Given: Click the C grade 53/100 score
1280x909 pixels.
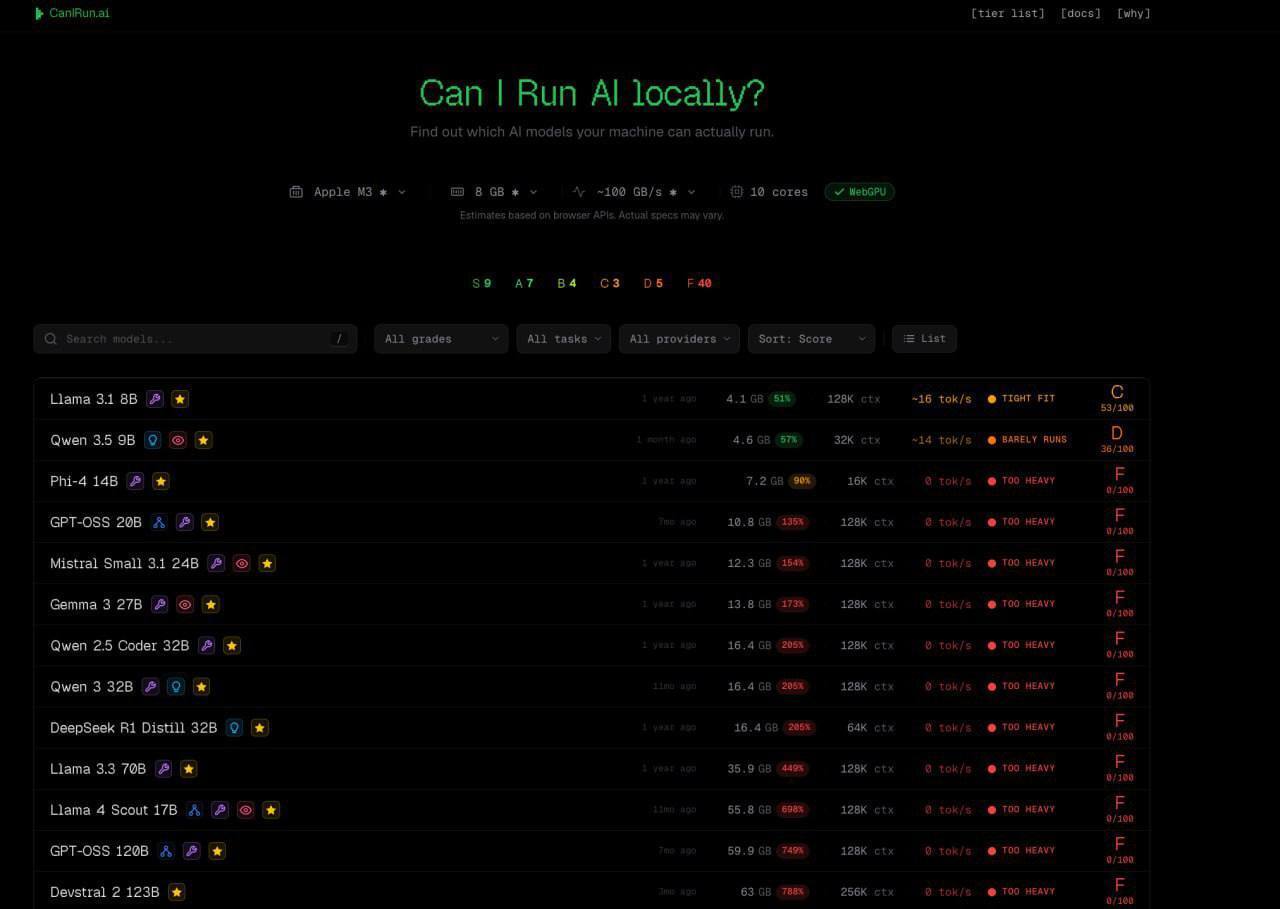Looking at the screenshot, I should pos(1117,398).
